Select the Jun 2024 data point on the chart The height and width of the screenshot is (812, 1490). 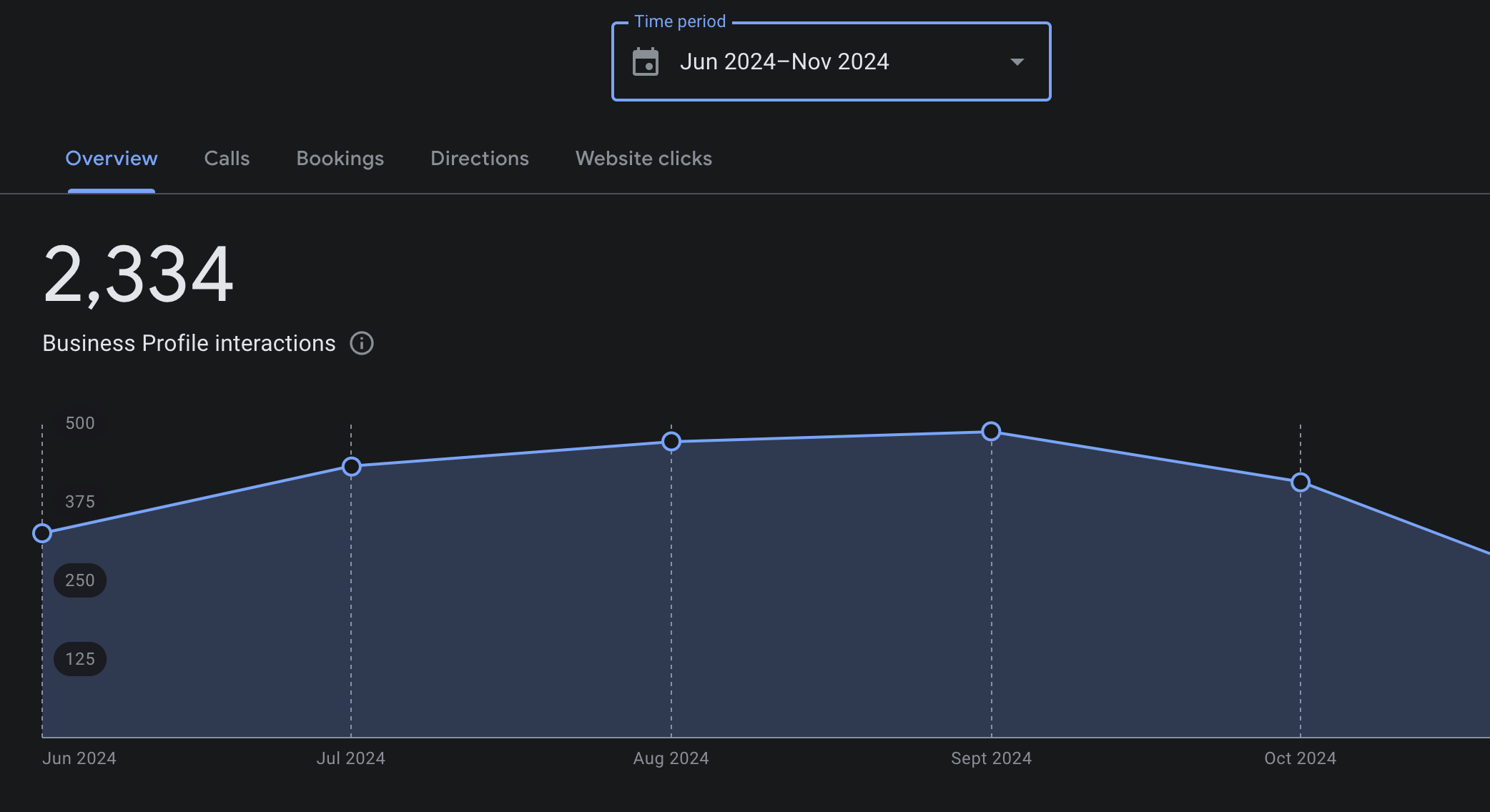pyautogui.click(x=43, y=533)
